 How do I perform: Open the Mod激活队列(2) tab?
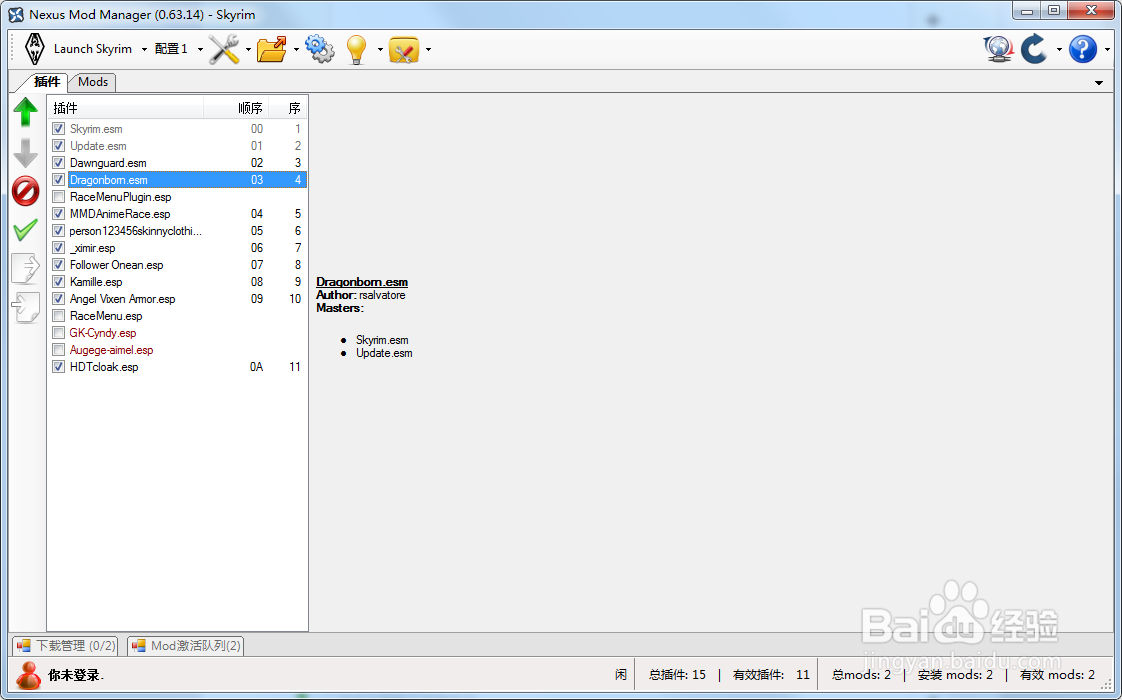coord(186,646)
